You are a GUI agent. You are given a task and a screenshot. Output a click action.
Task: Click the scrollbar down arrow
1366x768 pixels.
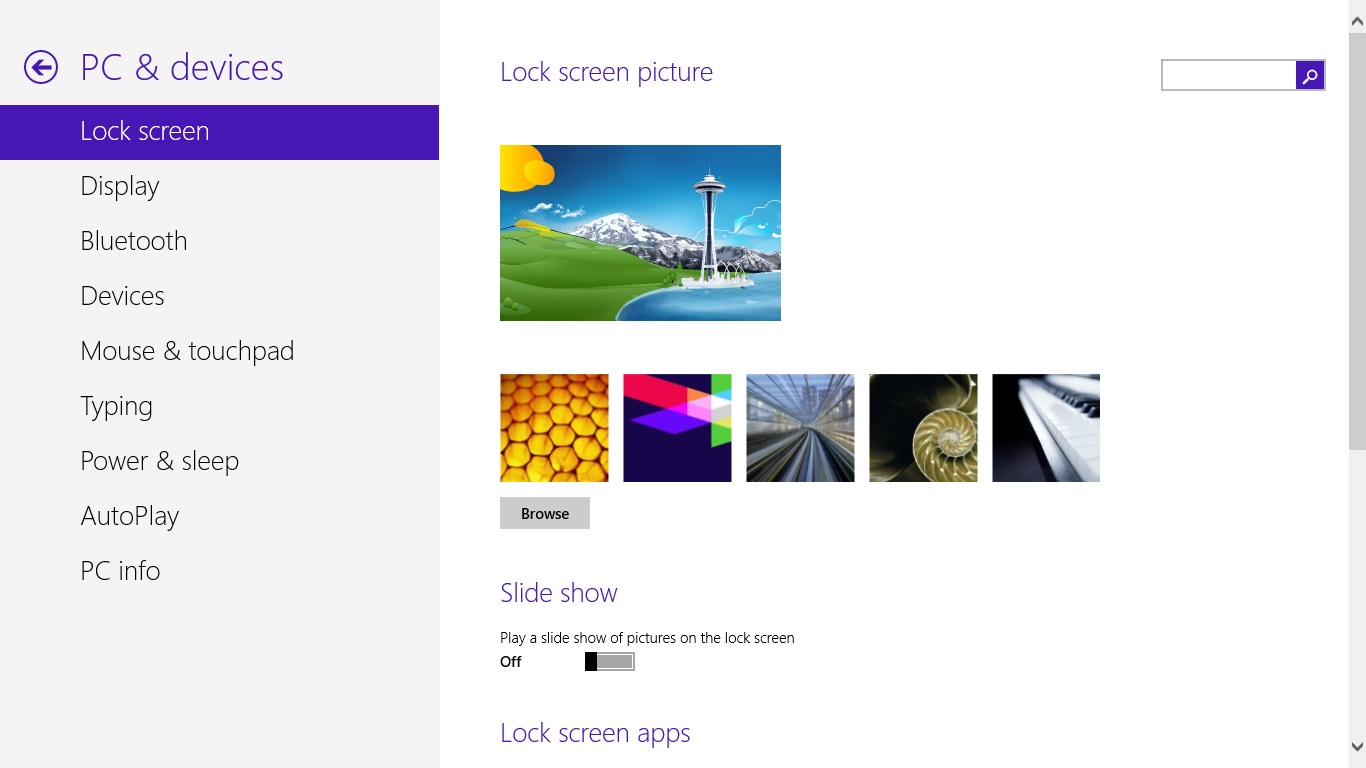point(1357,746)
